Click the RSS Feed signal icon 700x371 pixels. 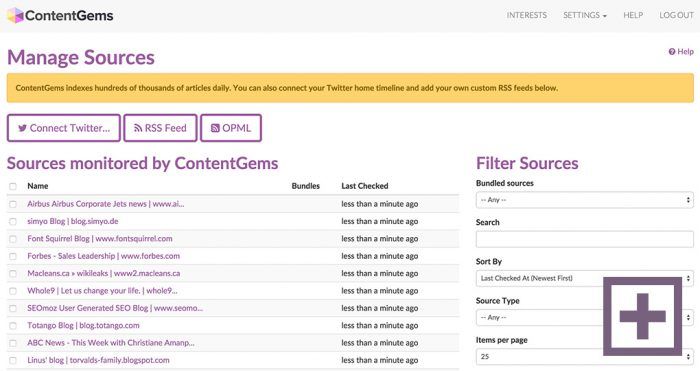click(x=138, y=128)
